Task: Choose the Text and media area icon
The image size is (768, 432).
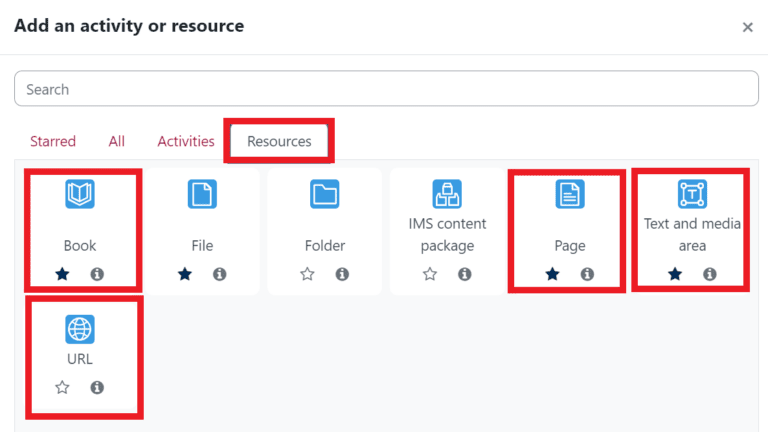Action: click(692, 194)
